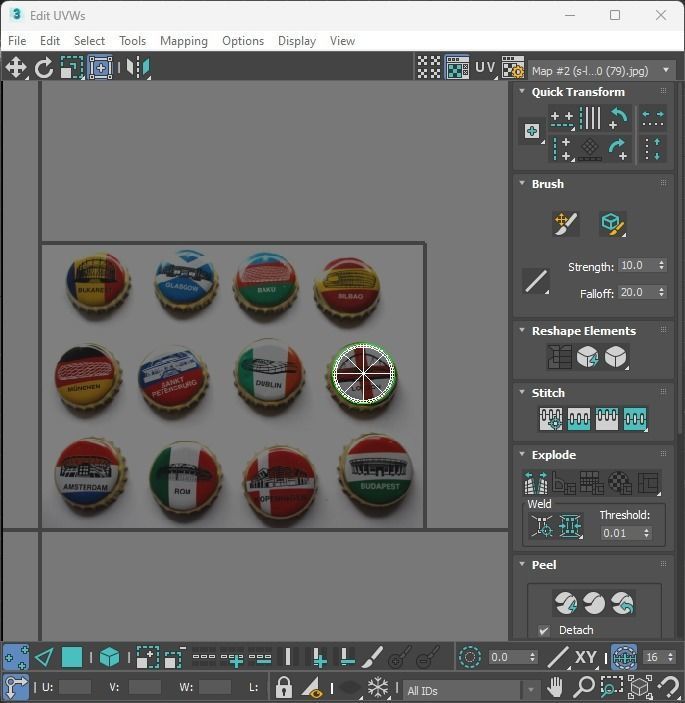Activate the Freeform mode tool
The height and width of the screenshot is (703, 685).
click(x=100, y=68)
